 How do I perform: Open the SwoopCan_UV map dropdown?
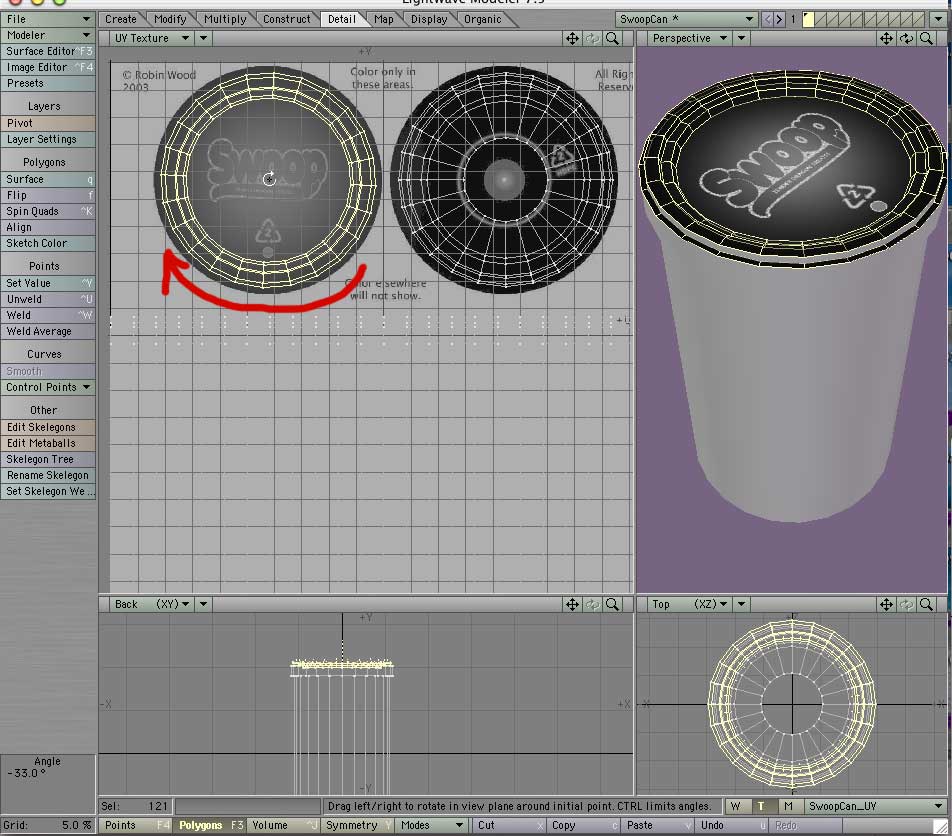pyautogui.click(x=875, y=806)
